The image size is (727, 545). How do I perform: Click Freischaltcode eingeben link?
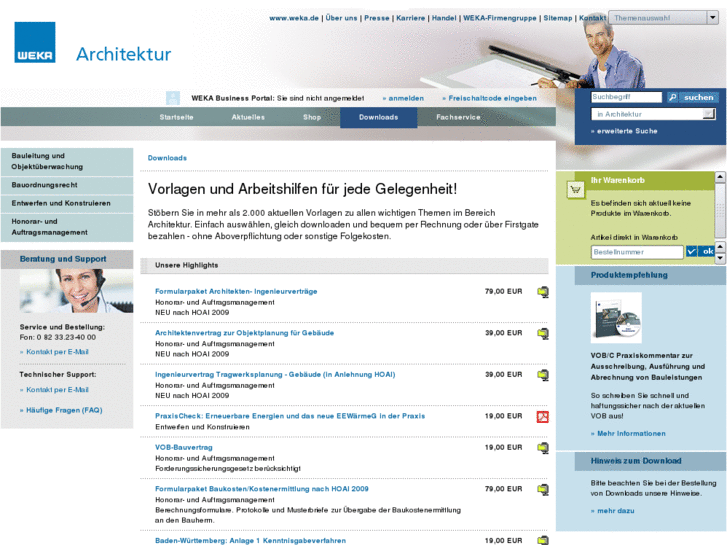click(490, 98)
